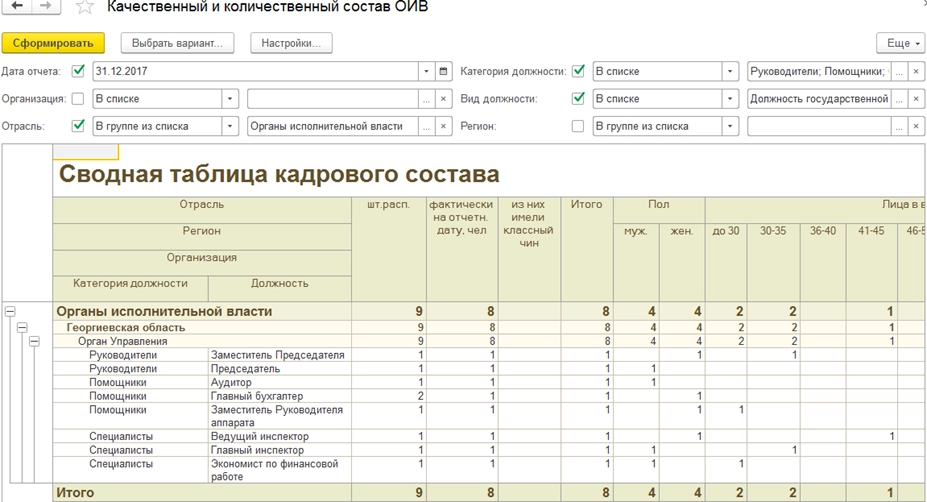
Task: Click the Категория должности value field
Action: click(x=819, y=71)
